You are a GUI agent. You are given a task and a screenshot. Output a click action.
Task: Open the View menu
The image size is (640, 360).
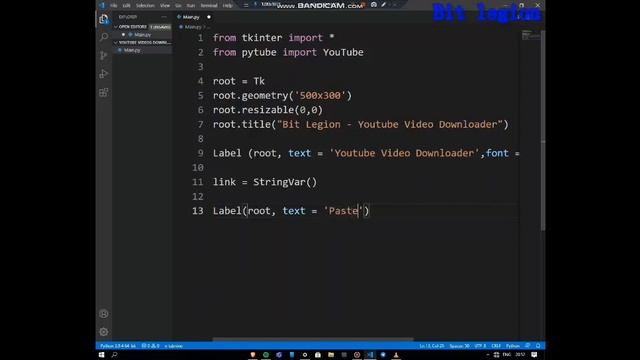[165, 6]
